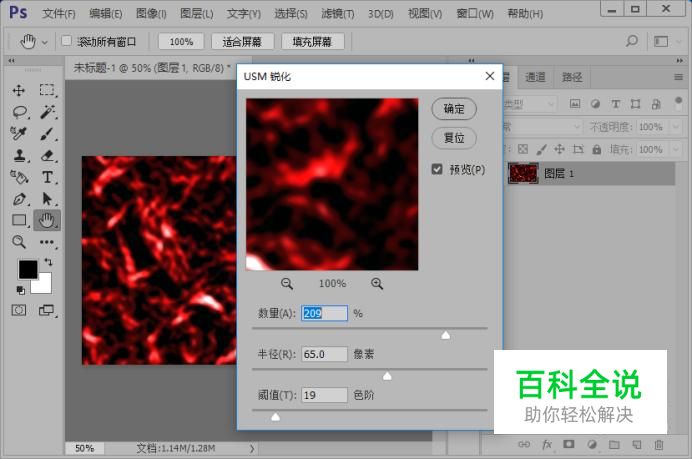This screenshot has width=692, height=459.
Task: Swap foreground and background colors
Action: pyautogui.click(x=48, y=262)
